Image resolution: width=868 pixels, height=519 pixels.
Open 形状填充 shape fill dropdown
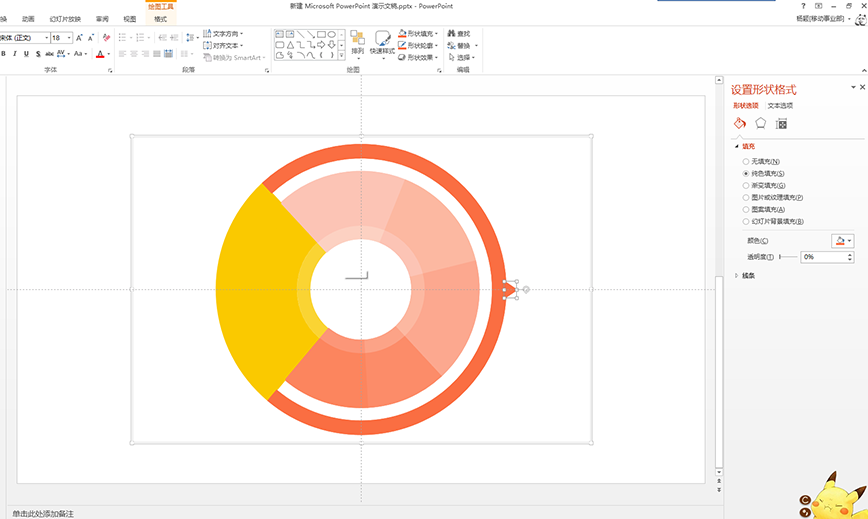coord(418,34)
